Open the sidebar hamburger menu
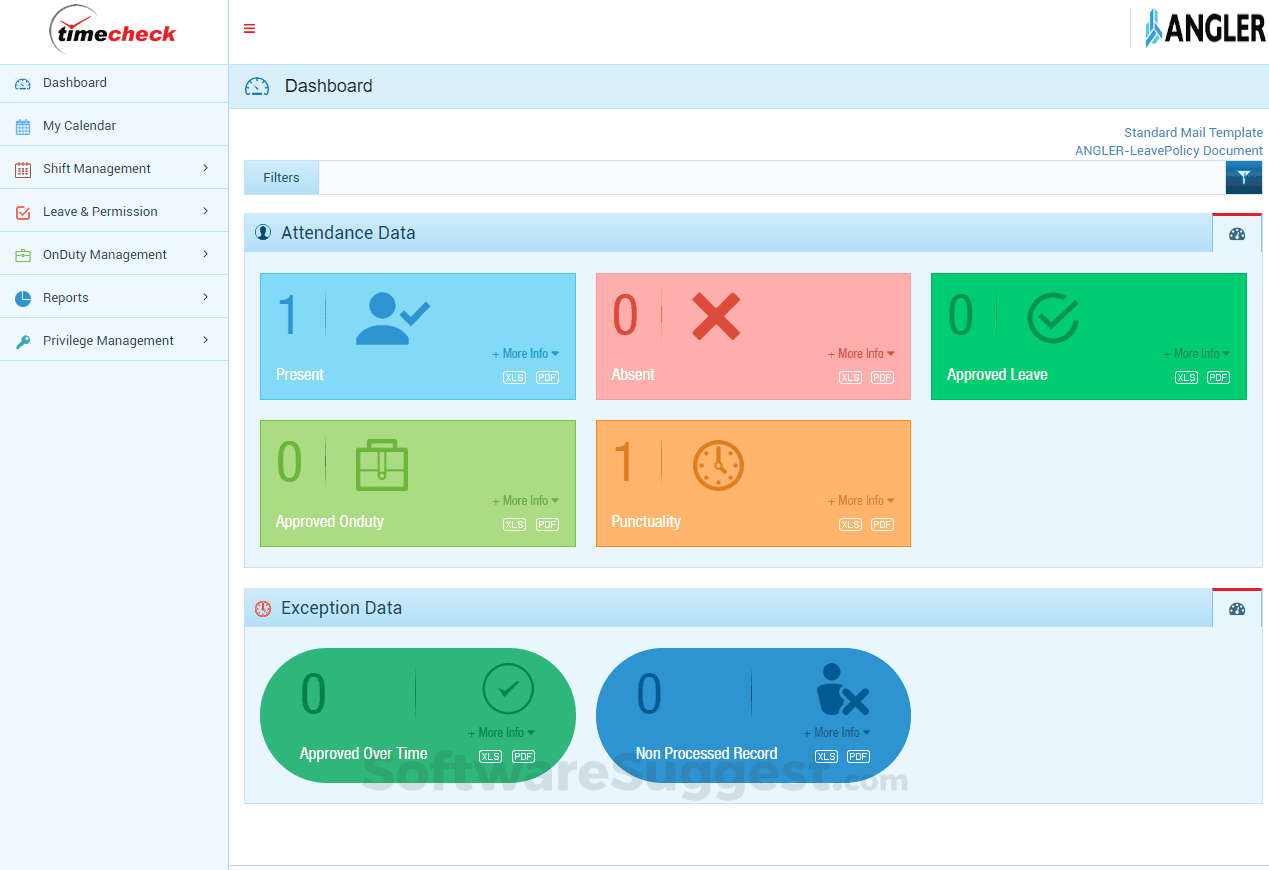This screenshot has width=1269, height=870. pos(249,29)
